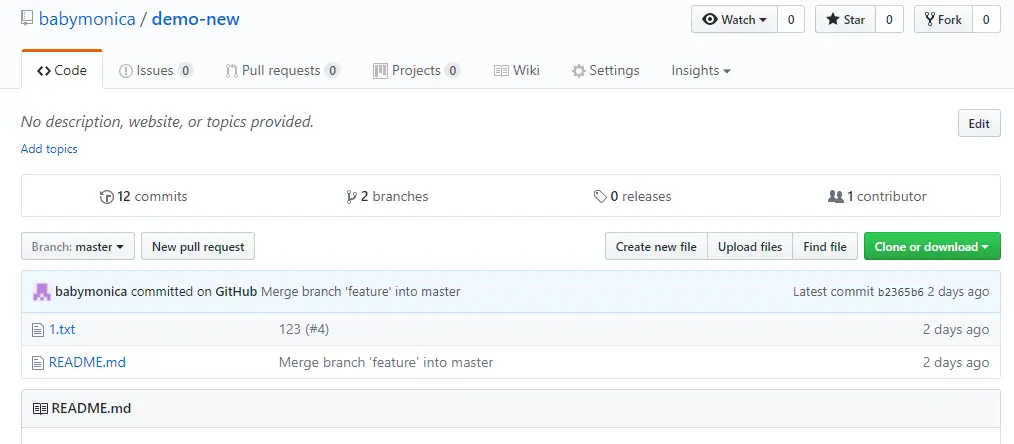The height and width of the screenshot is (444, 1014).
Task: Click the Edit description button
Action: click(979, 123)
